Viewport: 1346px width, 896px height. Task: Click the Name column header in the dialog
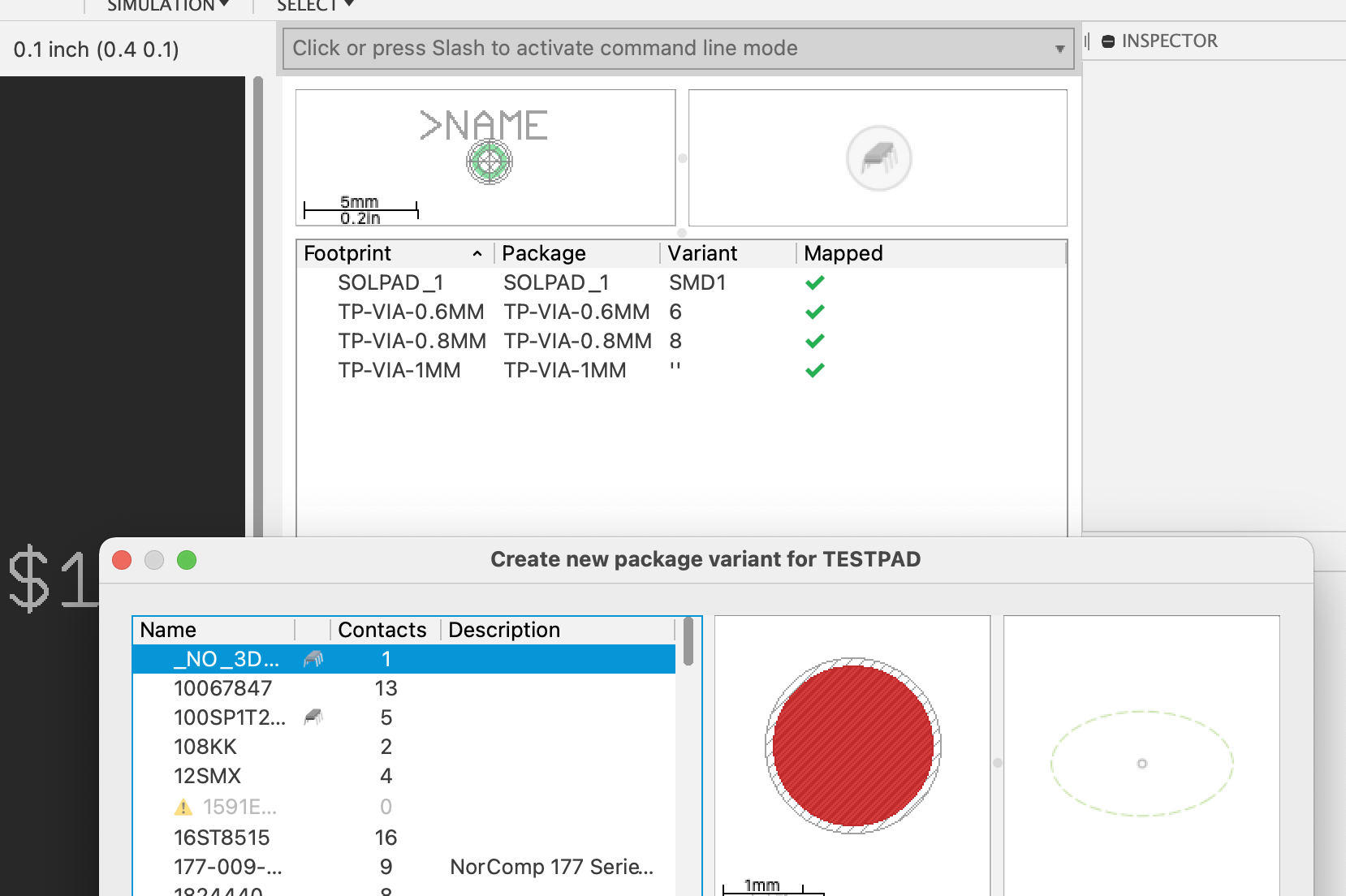167,629
